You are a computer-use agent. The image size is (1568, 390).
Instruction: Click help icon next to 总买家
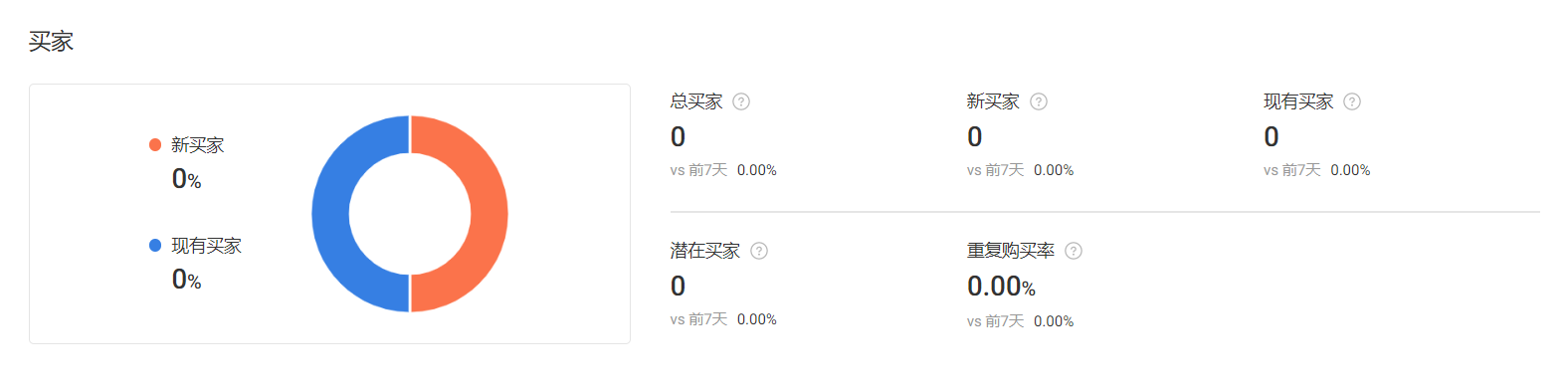coord(741,101)
